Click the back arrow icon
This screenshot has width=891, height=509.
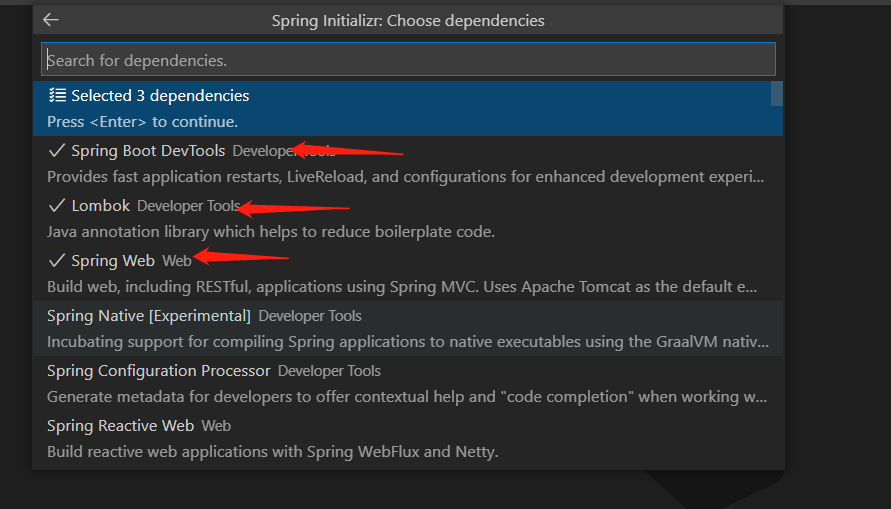[x=51, y=20]
